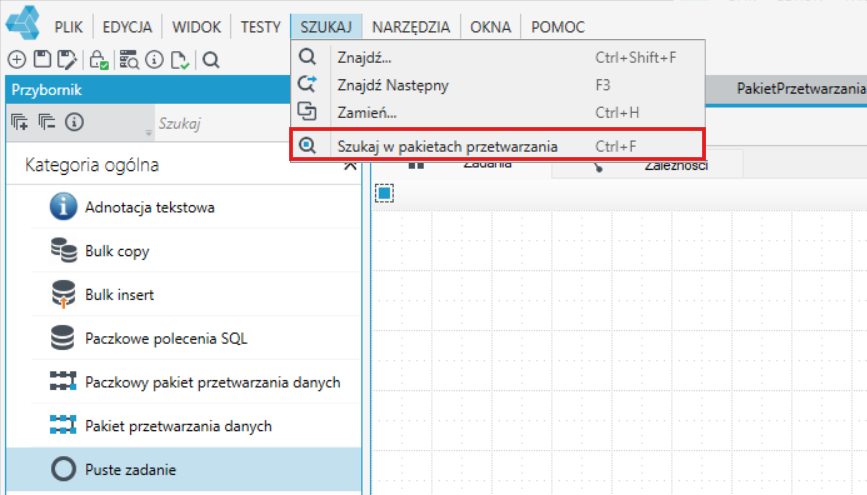Click the info icon in Przybornik toolbar
This screenshot has width=867, height=495.
click(74, 122)
